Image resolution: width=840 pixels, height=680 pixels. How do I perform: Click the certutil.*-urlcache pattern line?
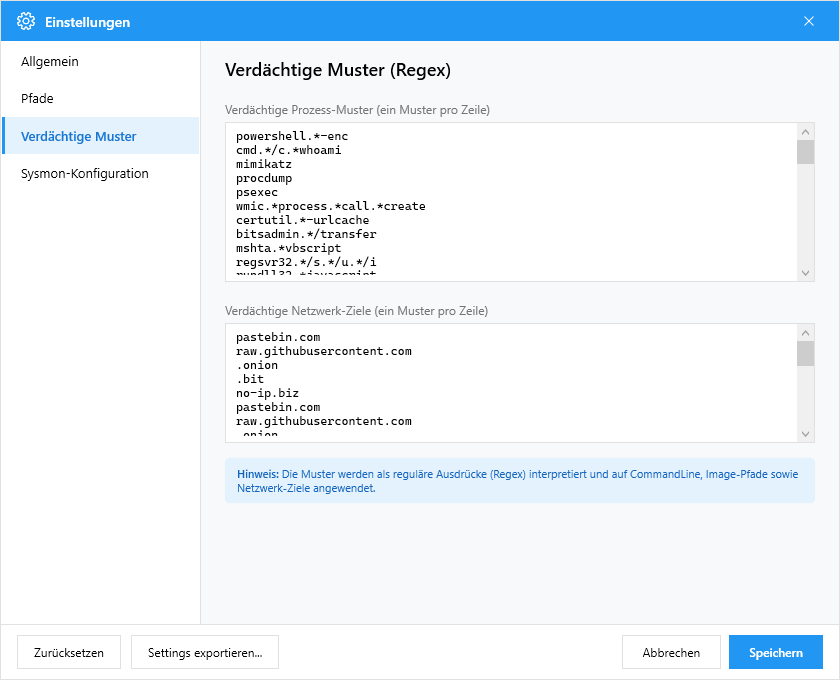click(302, 220)
